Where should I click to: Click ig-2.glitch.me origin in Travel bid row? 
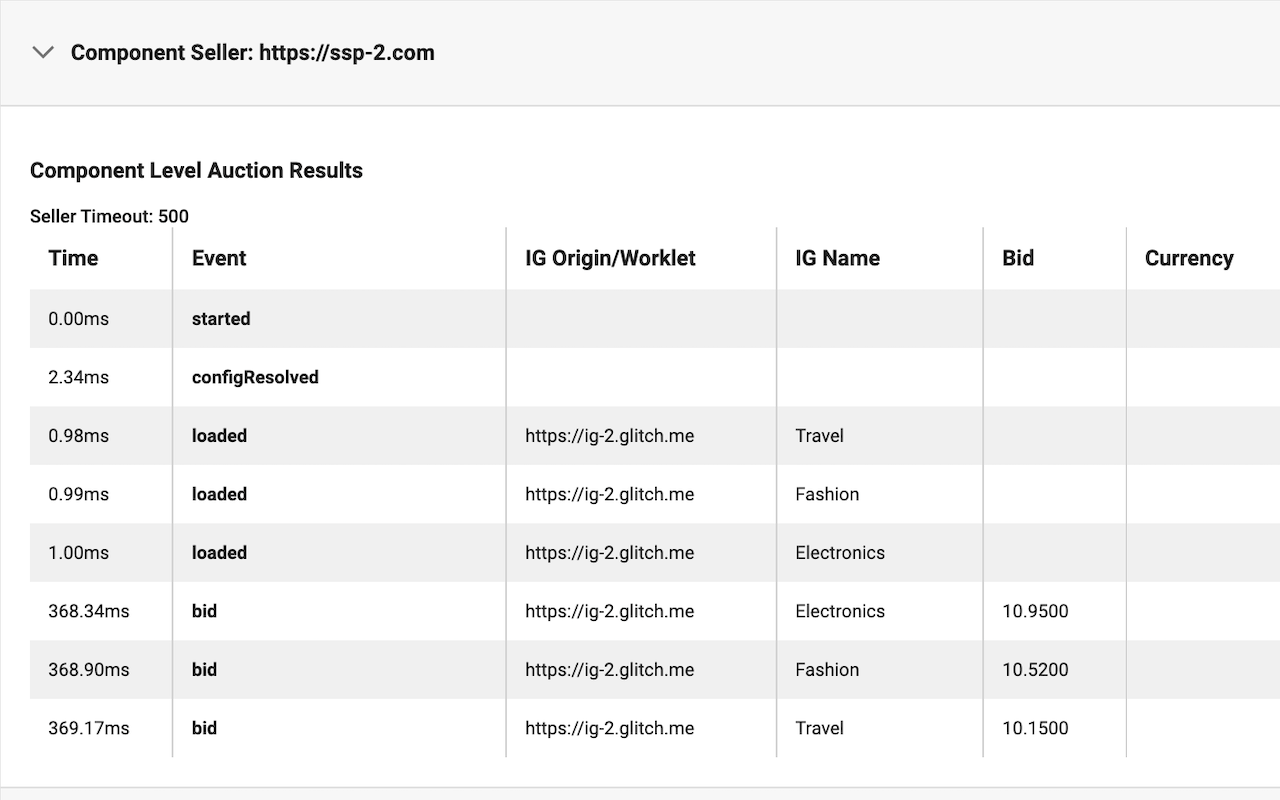(x=609, y=728)
